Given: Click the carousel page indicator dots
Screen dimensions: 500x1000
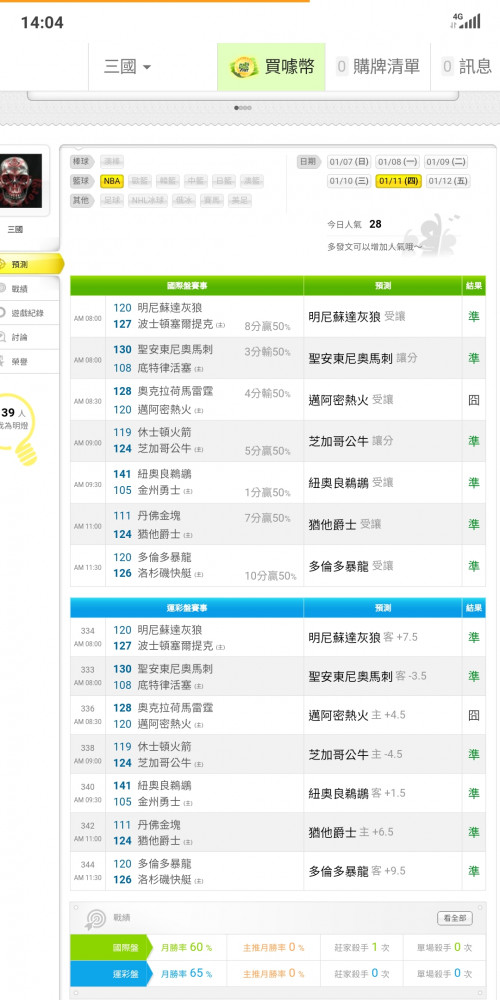Looking at the screenshot, I should click(243, 108).
